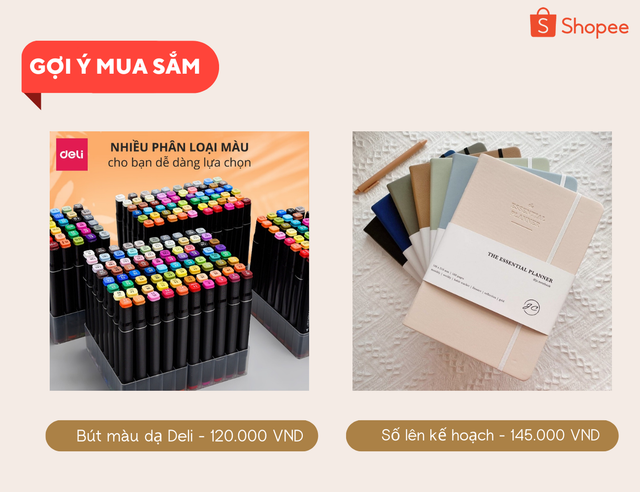This screenshot has width=640, height=492.
Task: Open the Essential Planner notebooks image
Action: [x=482, y=261]
